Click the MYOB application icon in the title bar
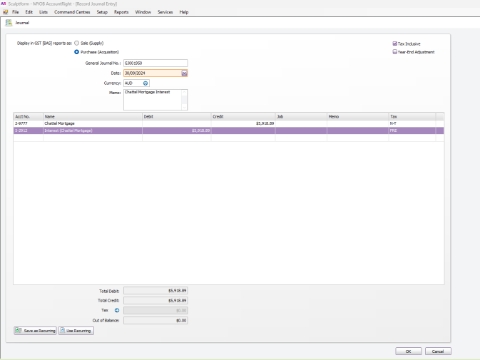Viewport: 480px width, 360px height. [x=4, y=4]
